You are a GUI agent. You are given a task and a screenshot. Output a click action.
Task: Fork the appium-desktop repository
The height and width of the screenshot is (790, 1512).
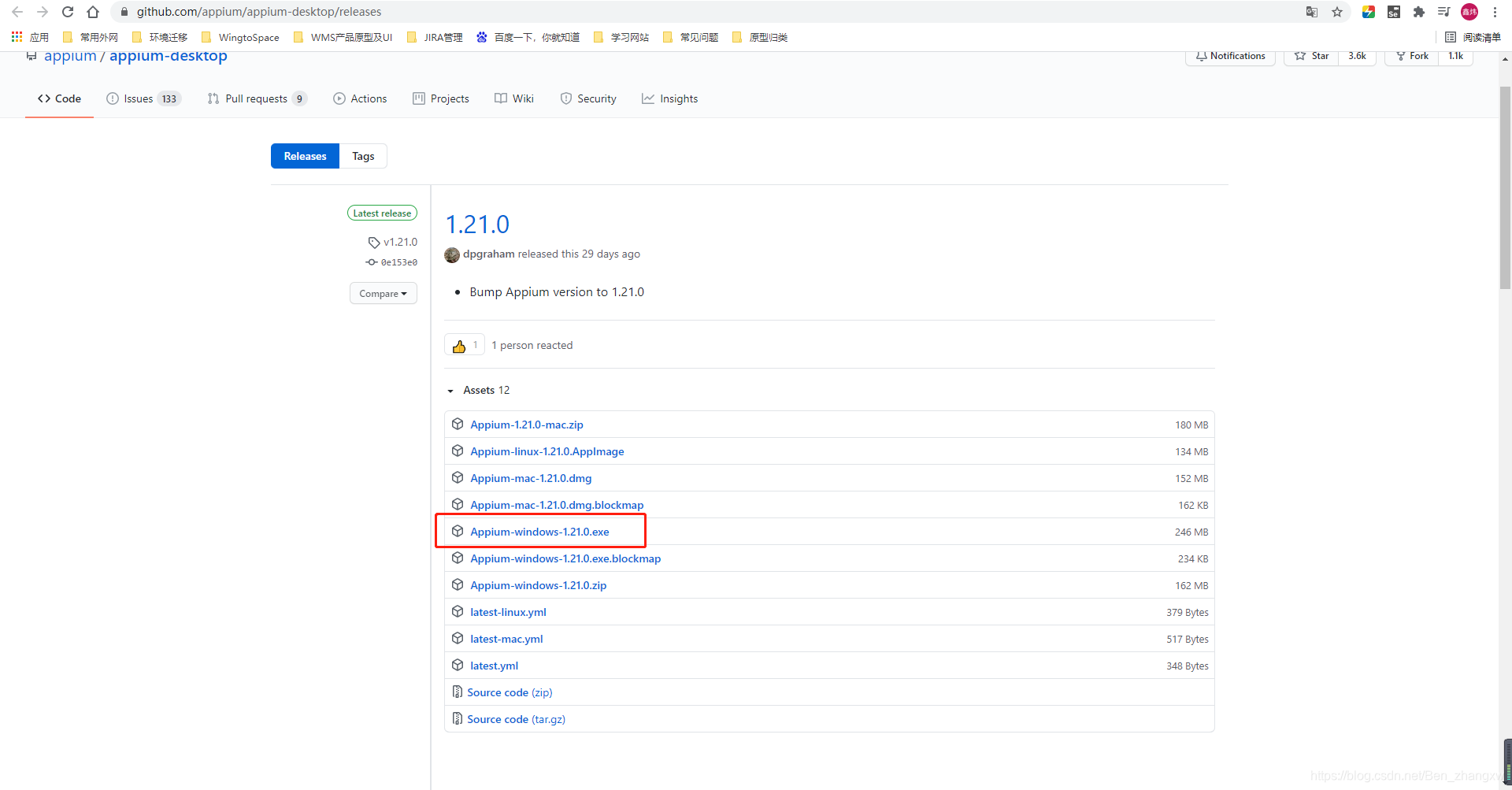tap(1411, 56)
